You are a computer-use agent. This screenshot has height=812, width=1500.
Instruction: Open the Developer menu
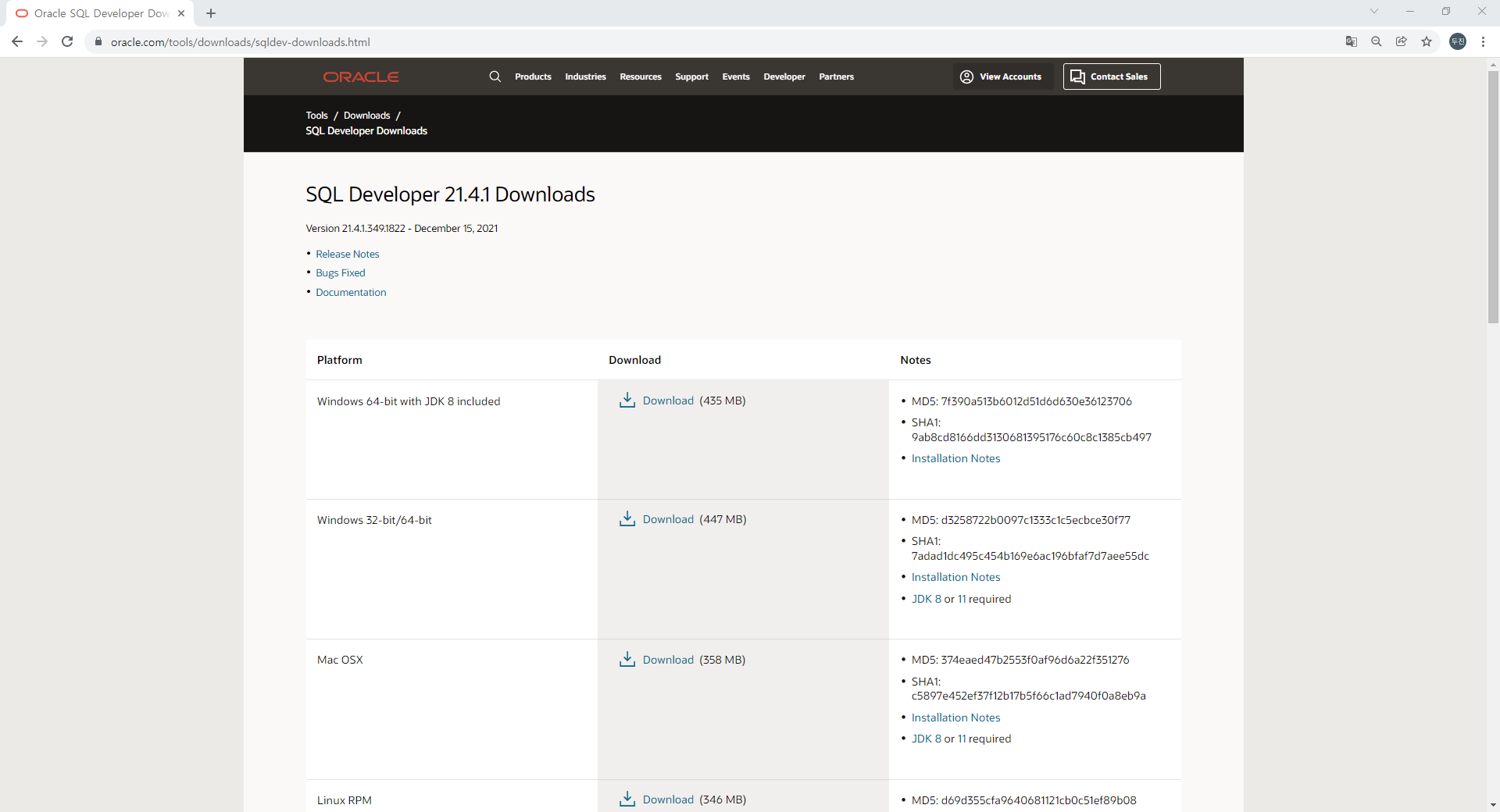(784, 77)
